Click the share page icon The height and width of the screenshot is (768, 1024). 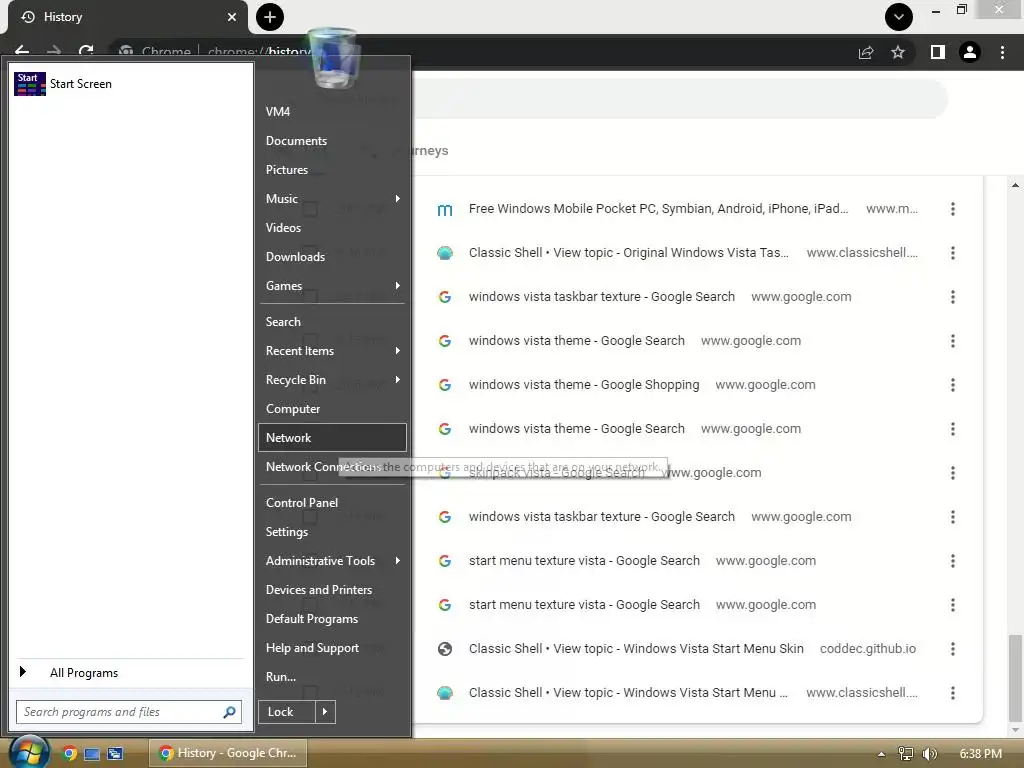pos(866,52)
